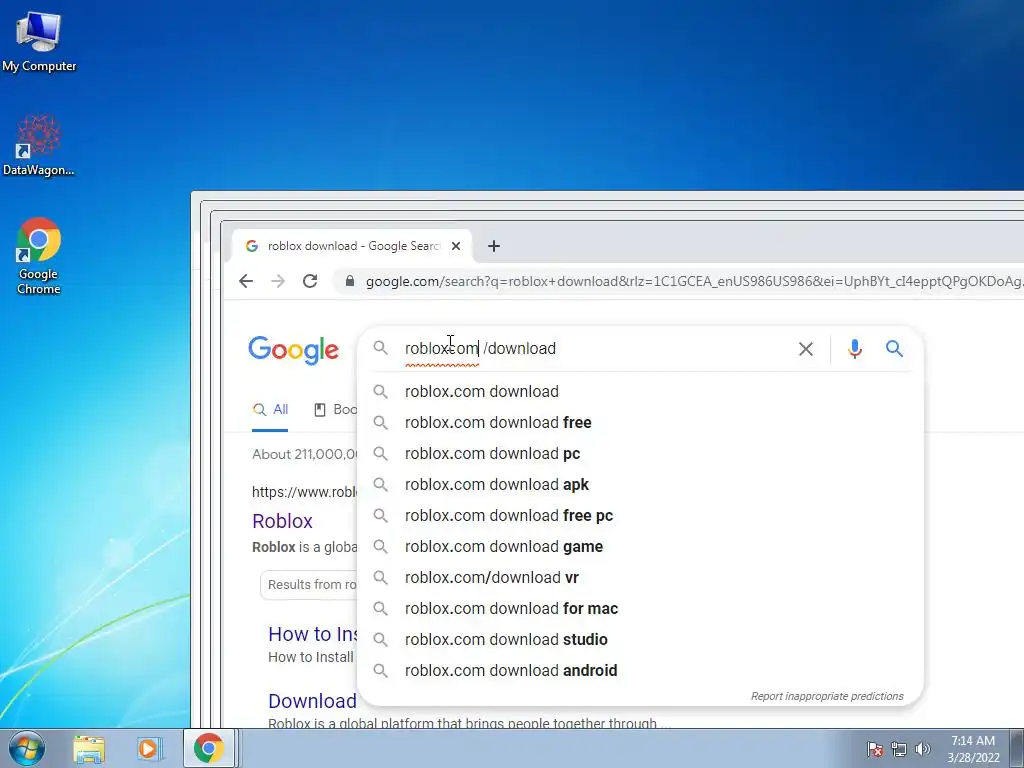Choose suggestion roblox.com download pc
Image resolution: width=1024 pixels, height=768 pixels.
pos(640,453)
